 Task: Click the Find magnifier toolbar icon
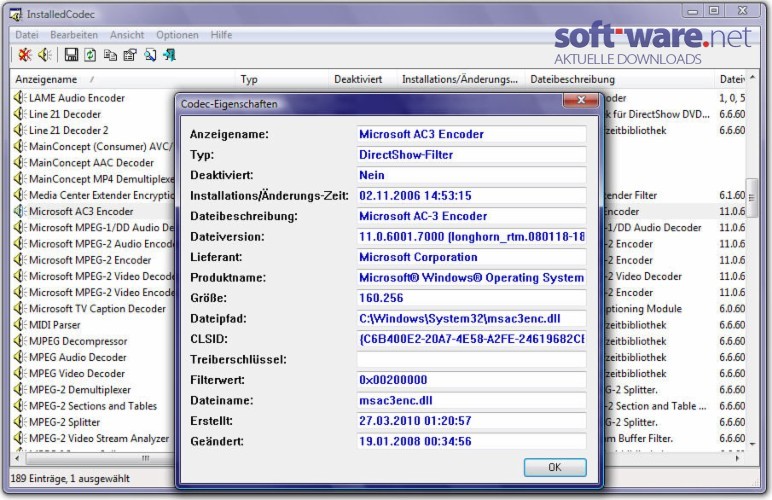click(150, 55)
